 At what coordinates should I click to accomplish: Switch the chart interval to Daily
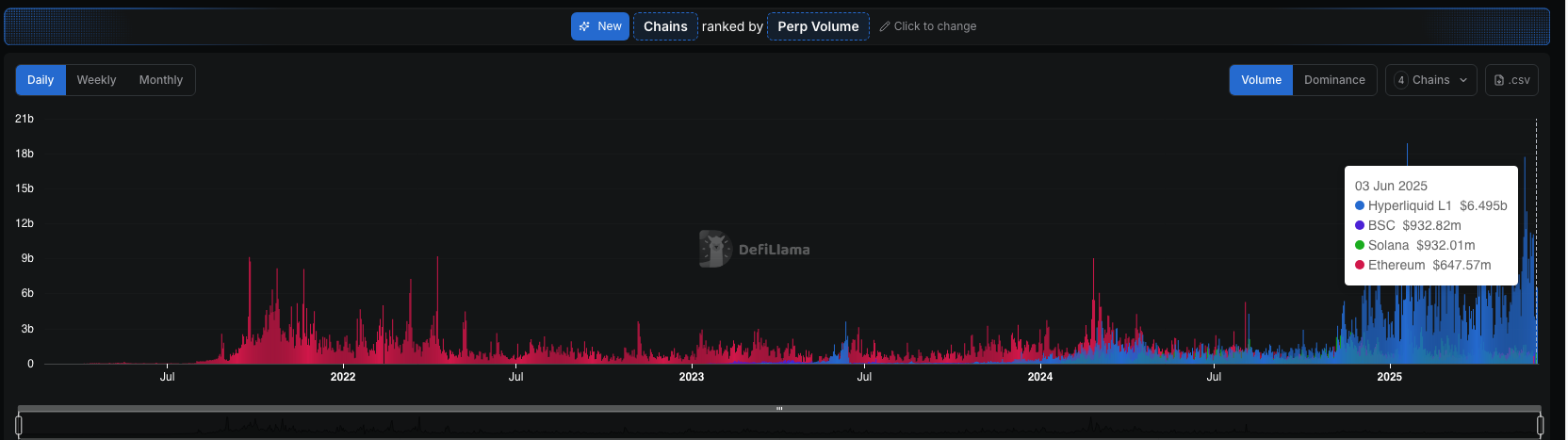point(41,80)
